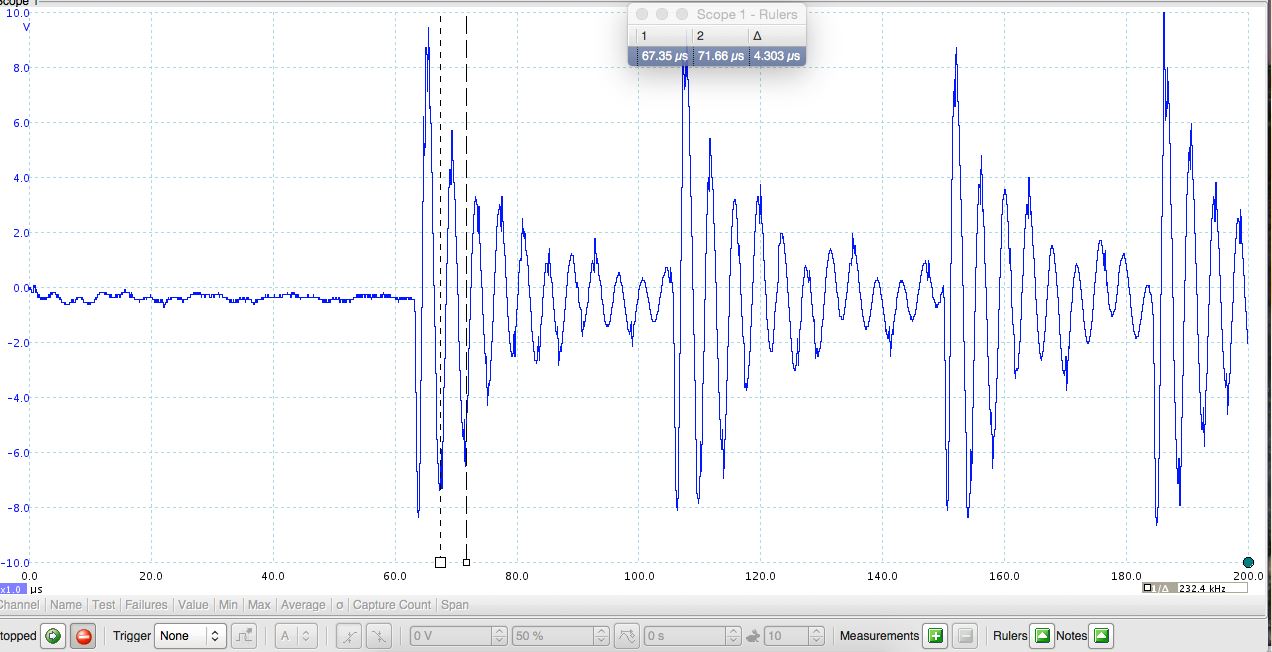Click the 1/Δ frequency legend label
This screenshot has height=652, width=1272.
point(1158,589)
